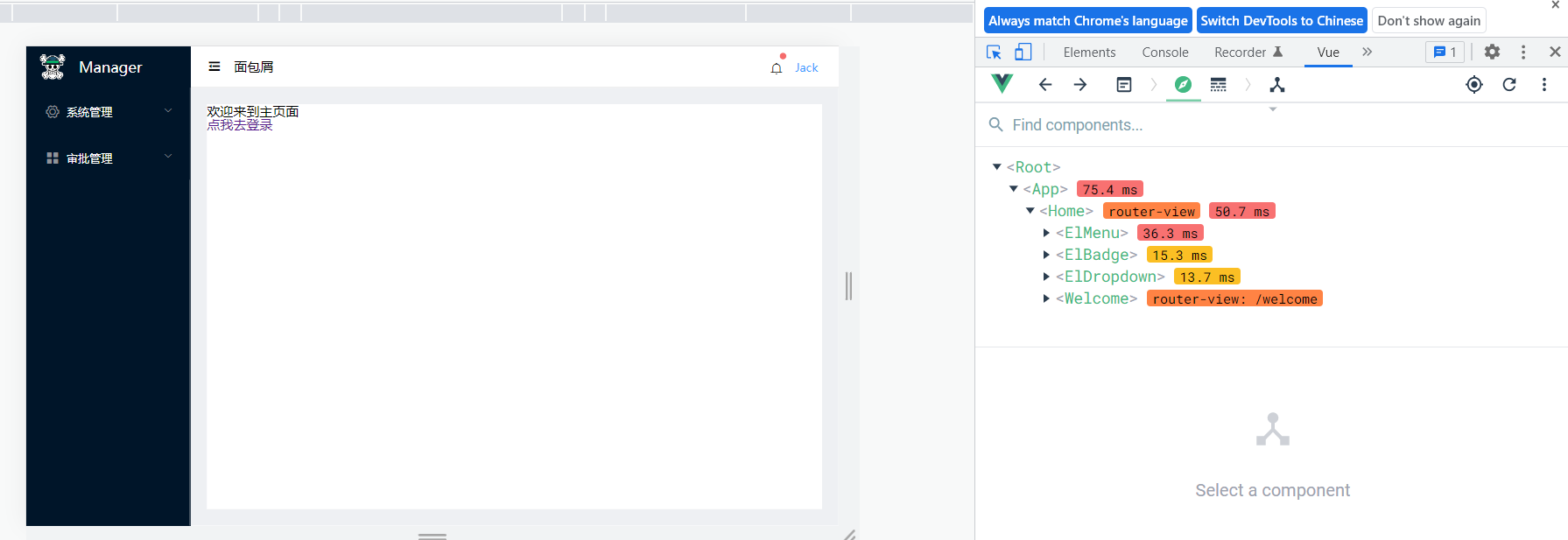Select the Welcome component

[1096, 298]
